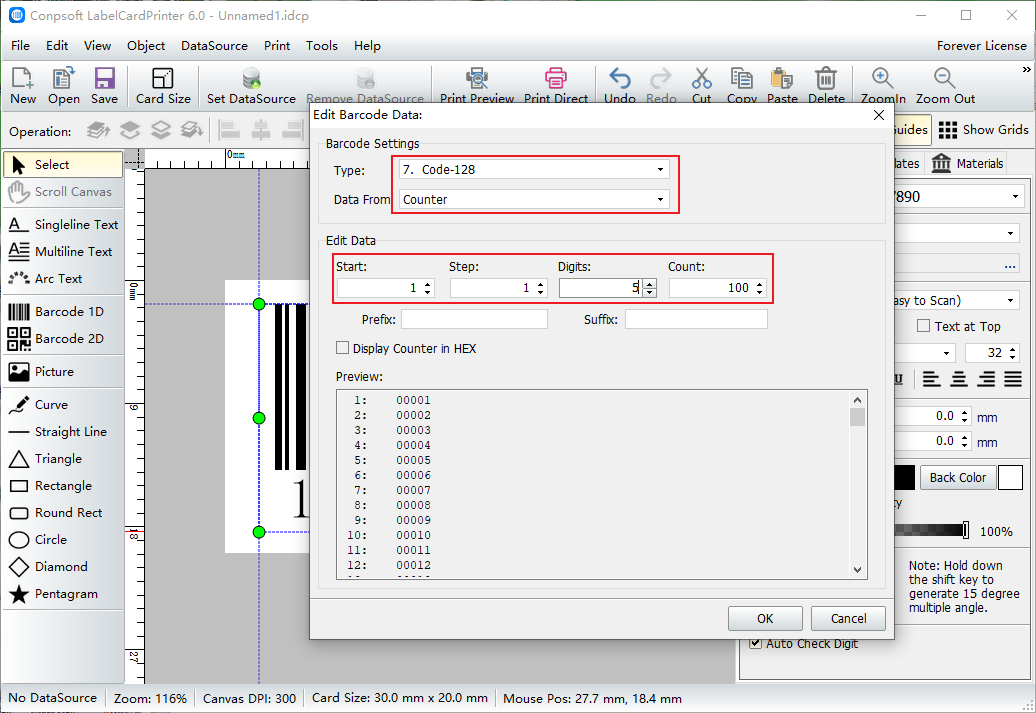Click the Forever License label
The height and width of the screenshot is (713, 1036).
[981, 46]
